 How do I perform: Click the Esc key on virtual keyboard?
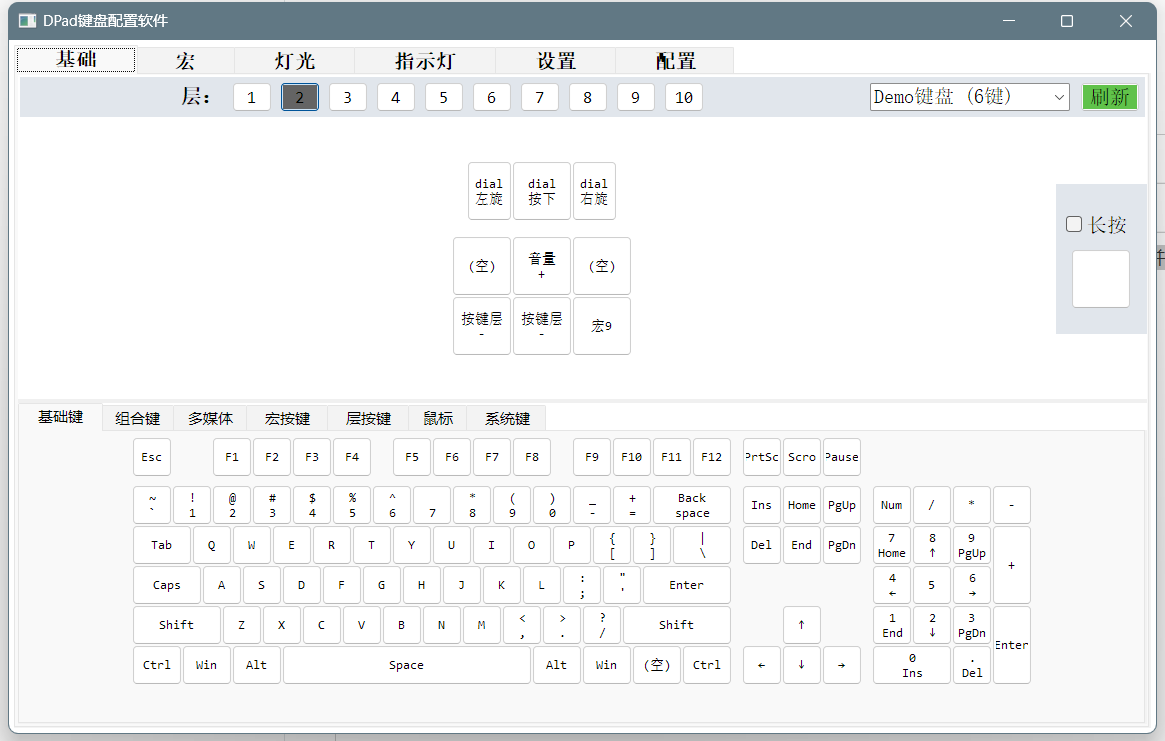[151, 457]
